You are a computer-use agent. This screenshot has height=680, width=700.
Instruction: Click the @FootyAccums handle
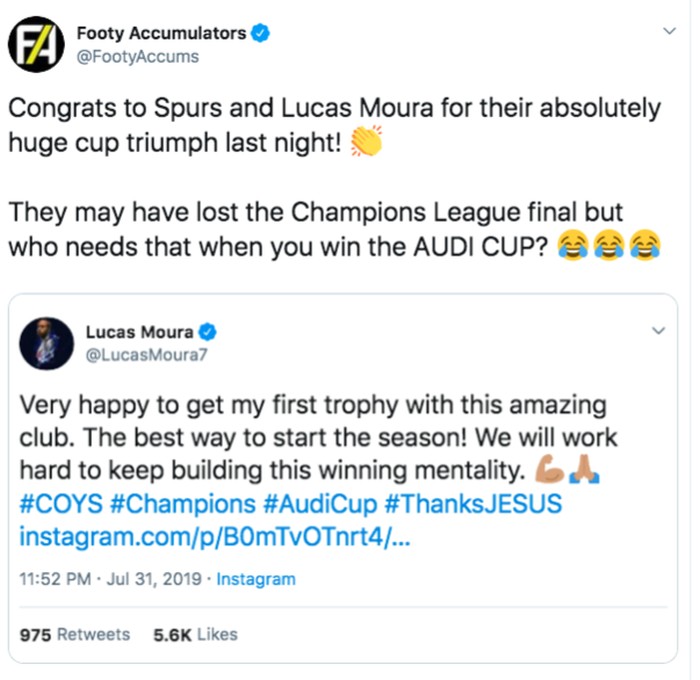pos(137,57)
